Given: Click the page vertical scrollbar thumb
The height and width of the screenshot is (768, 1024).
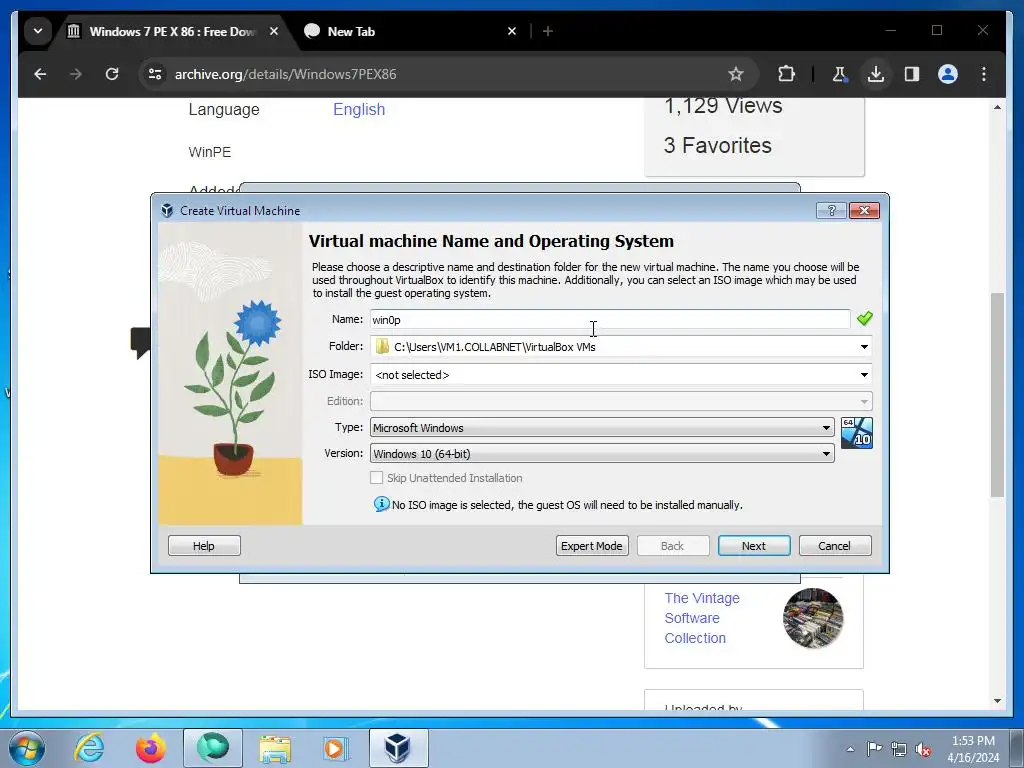Looking at the screenshot, I should (x=997, y=395).
